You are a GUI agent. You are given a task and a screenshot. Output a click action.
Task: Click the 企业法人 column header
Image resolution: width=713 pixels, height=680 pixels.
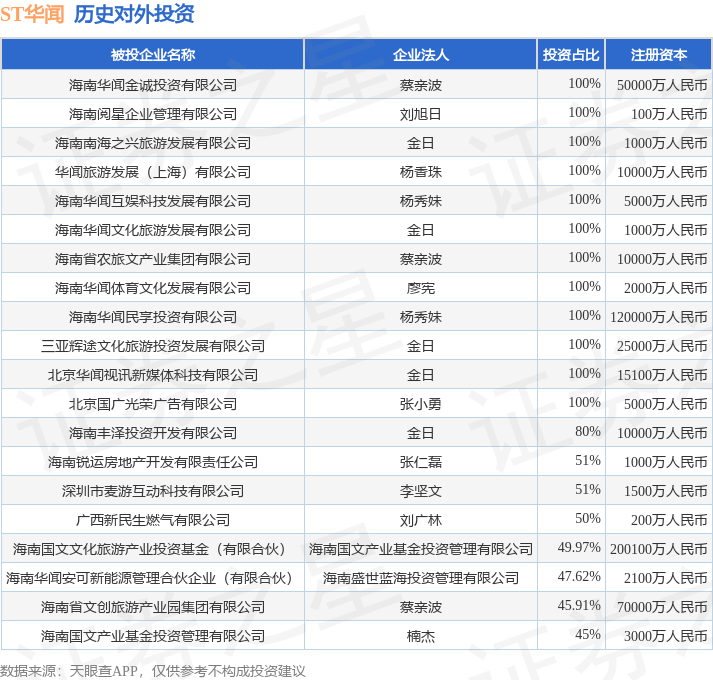(421, 55)
